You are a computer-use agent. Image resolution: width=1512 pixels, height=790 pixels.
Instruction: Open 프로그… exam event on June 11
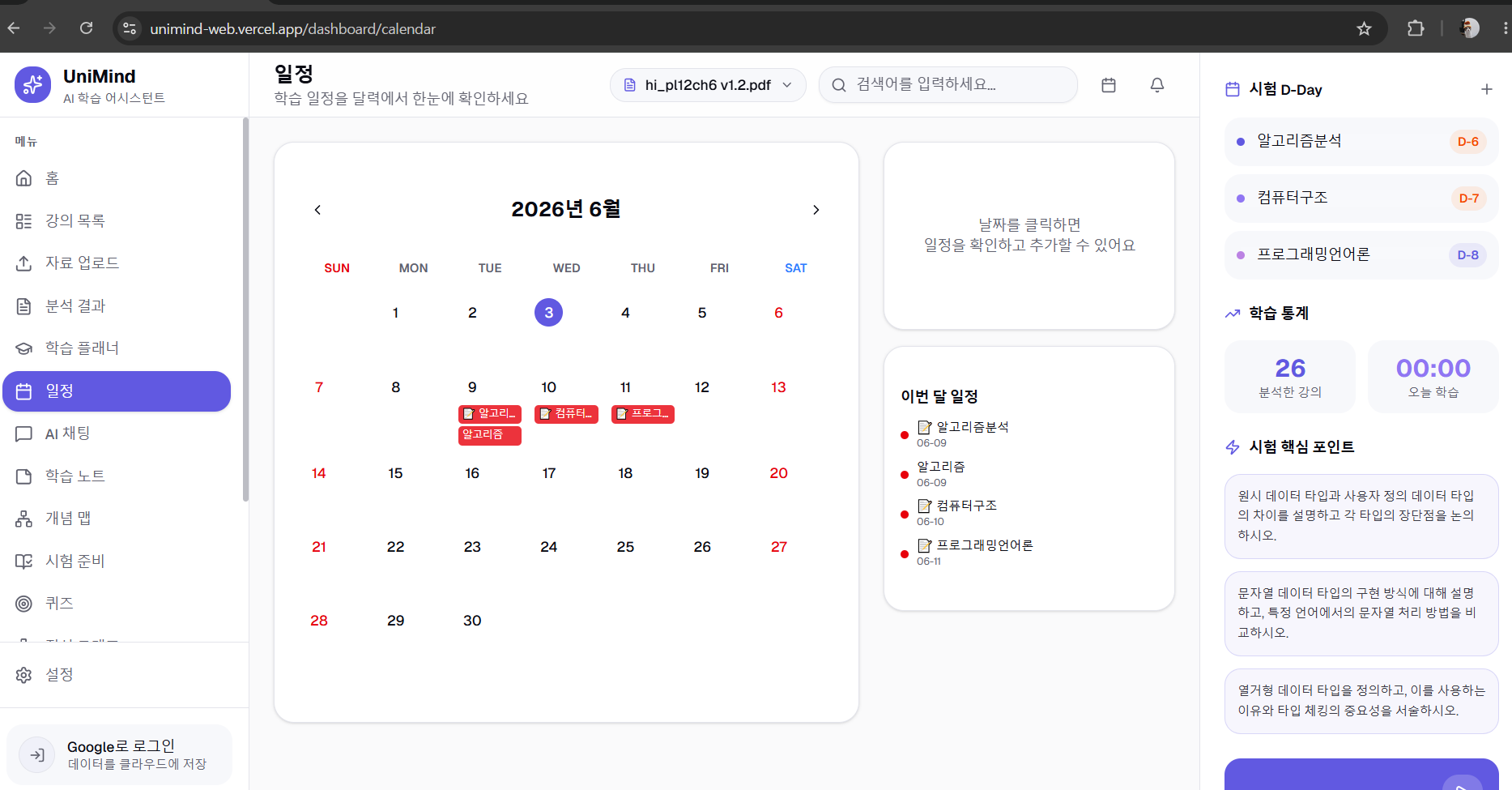point(643,414)
